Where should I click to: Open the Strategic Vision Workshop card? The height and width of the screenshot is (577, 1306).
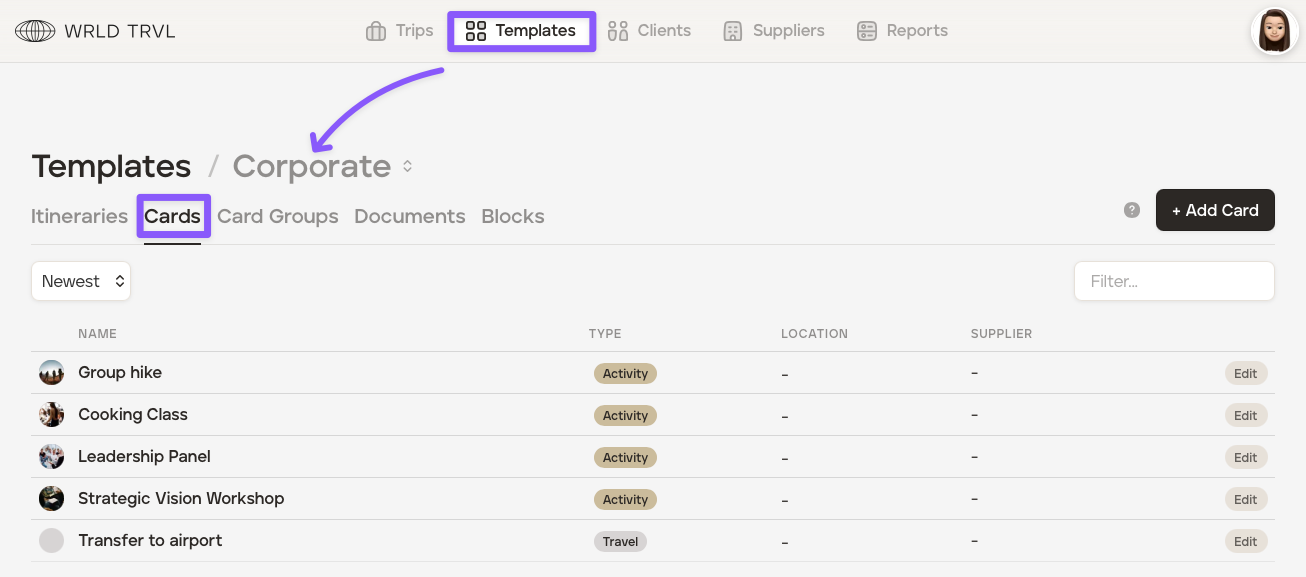pos(181,498)
